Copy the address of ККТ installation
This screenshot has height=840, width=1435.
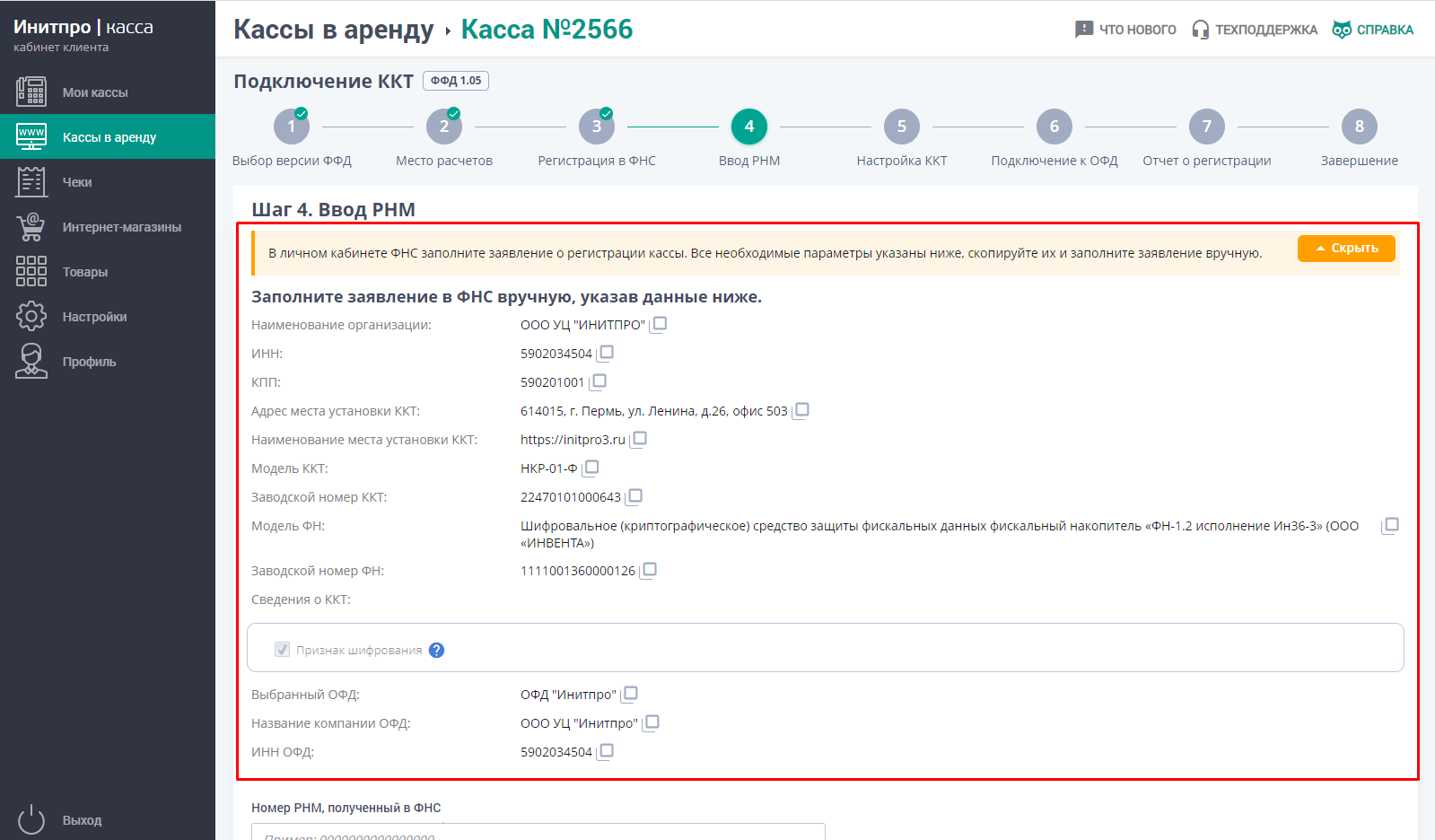[801, 411]
